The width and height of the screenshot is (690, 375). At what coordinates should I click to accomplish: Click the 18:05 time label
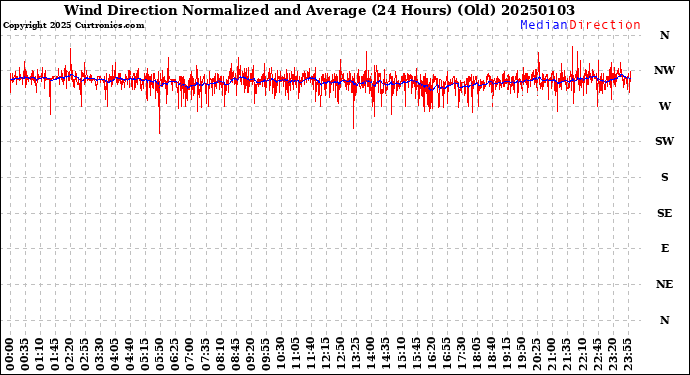click(x=476, y=354)
